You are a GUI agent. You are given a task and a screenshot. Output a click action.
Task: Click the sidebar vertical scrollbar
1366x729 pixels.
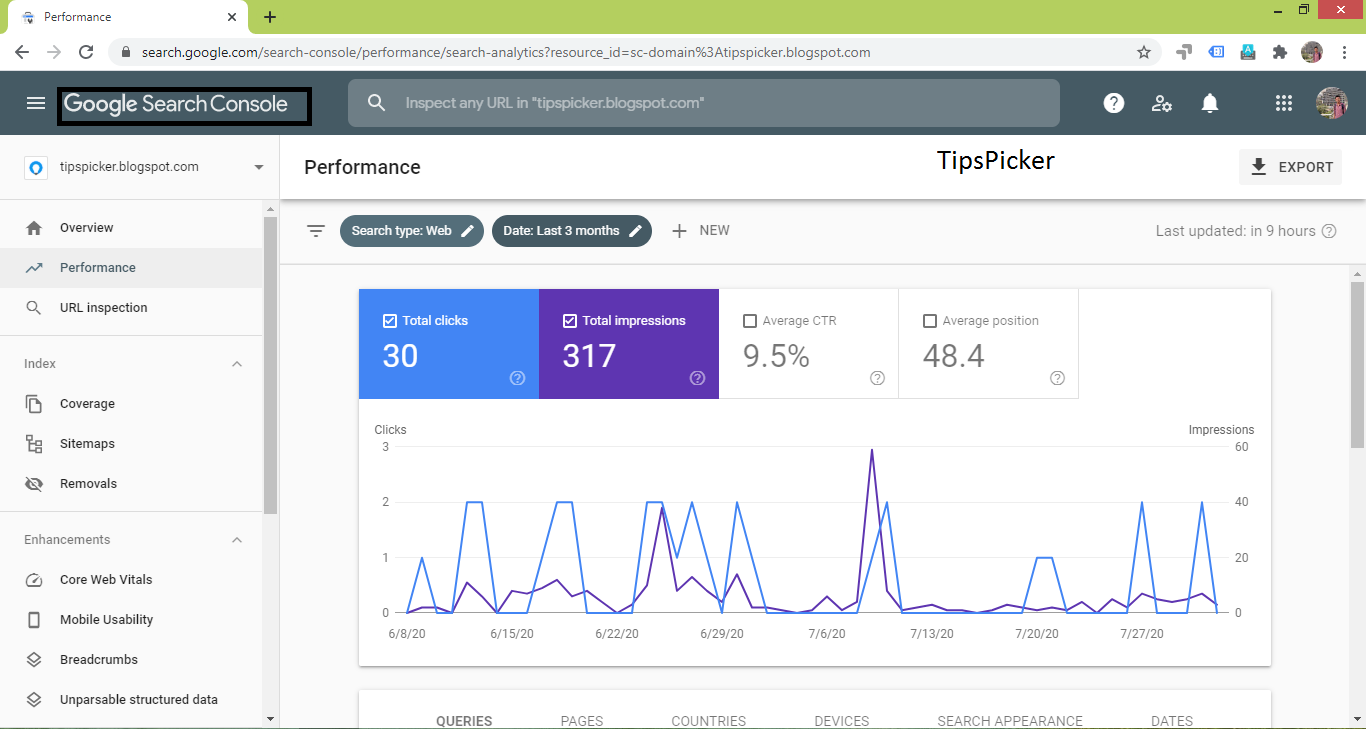(x=270, y=365)
